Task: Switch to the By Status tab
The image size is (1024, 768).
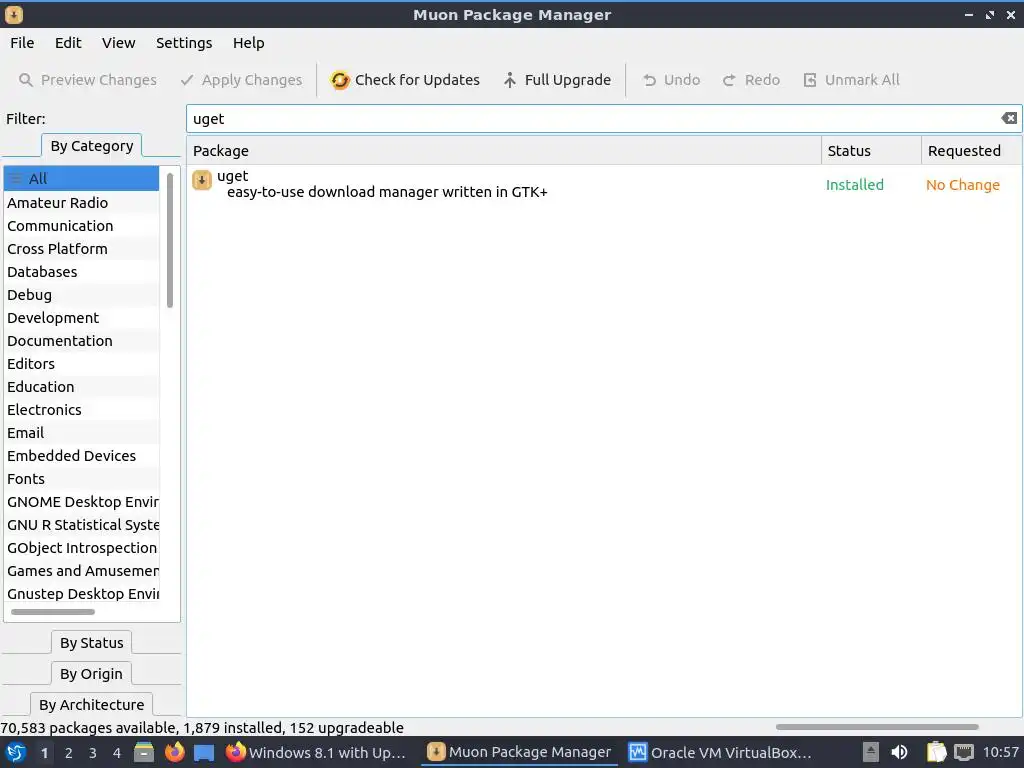Action: pos(91,643)
